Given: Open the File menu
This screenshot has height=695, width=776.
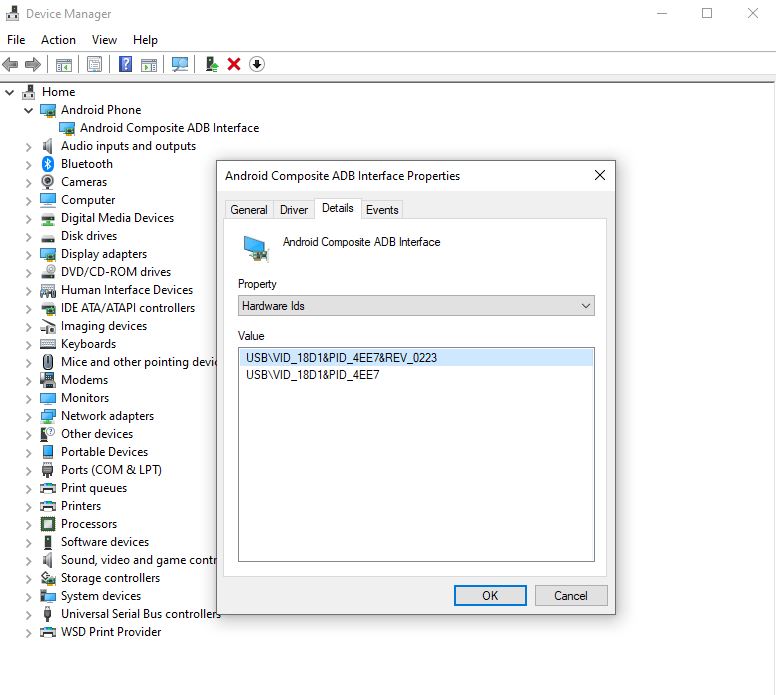Looking at the screenshot, I should point(16,40).
